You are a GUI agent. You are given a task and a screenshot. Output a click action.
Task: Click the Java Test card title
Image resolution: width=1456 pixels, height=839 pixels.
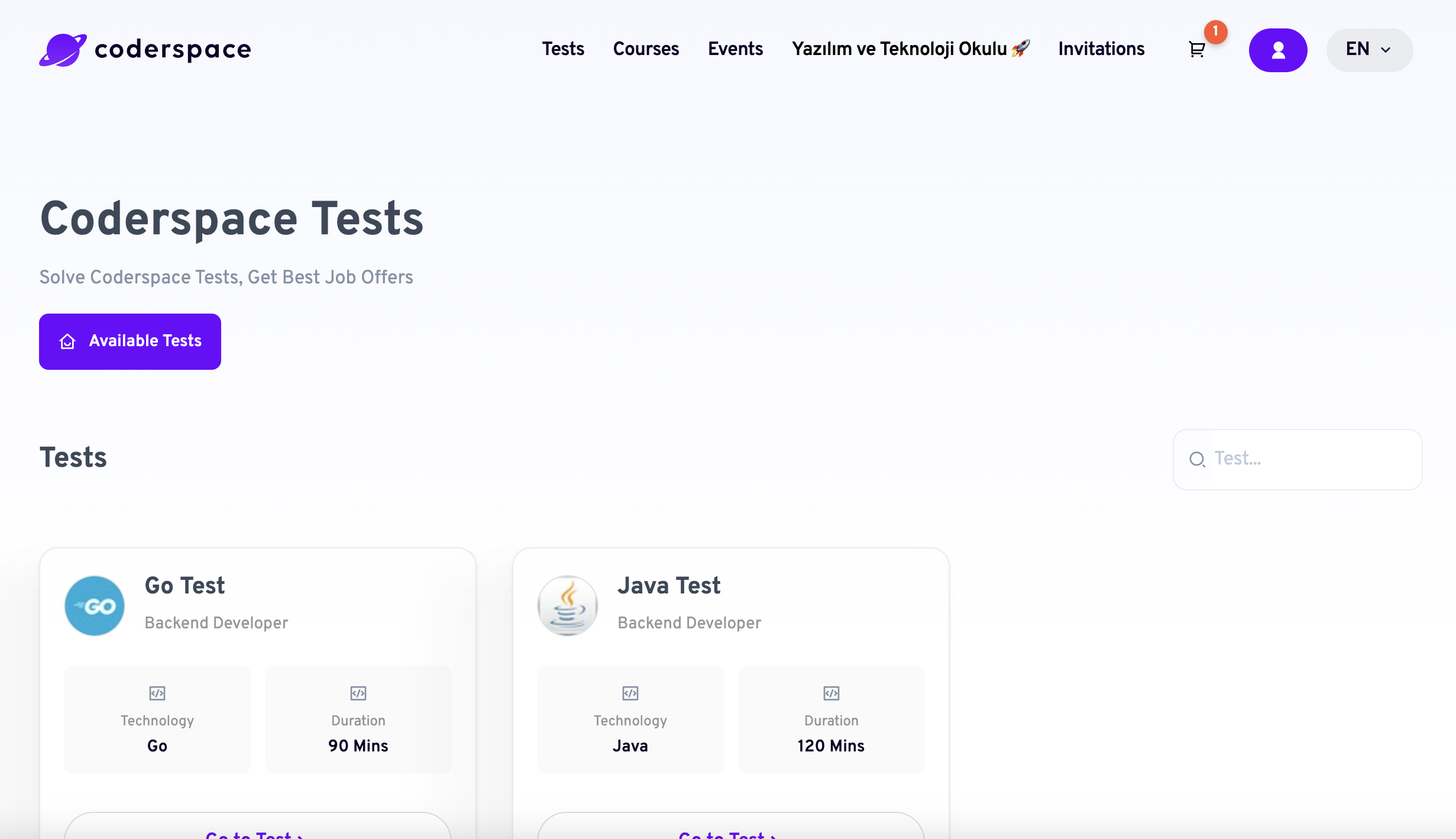click(x=669, y=586)
